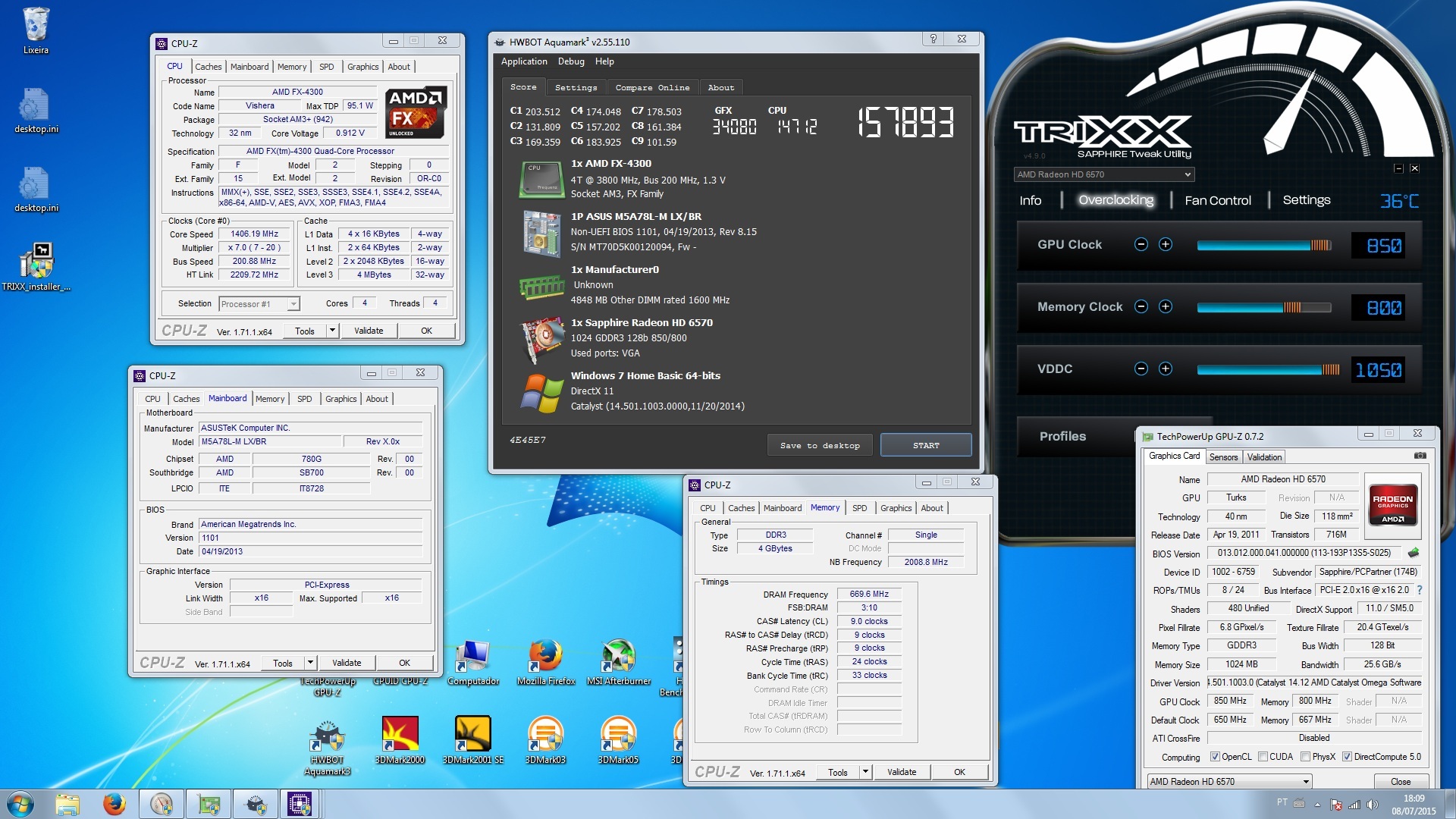Click the CPU-Z purple taskbar icon
1456x819 pixels.
(300, 804)
